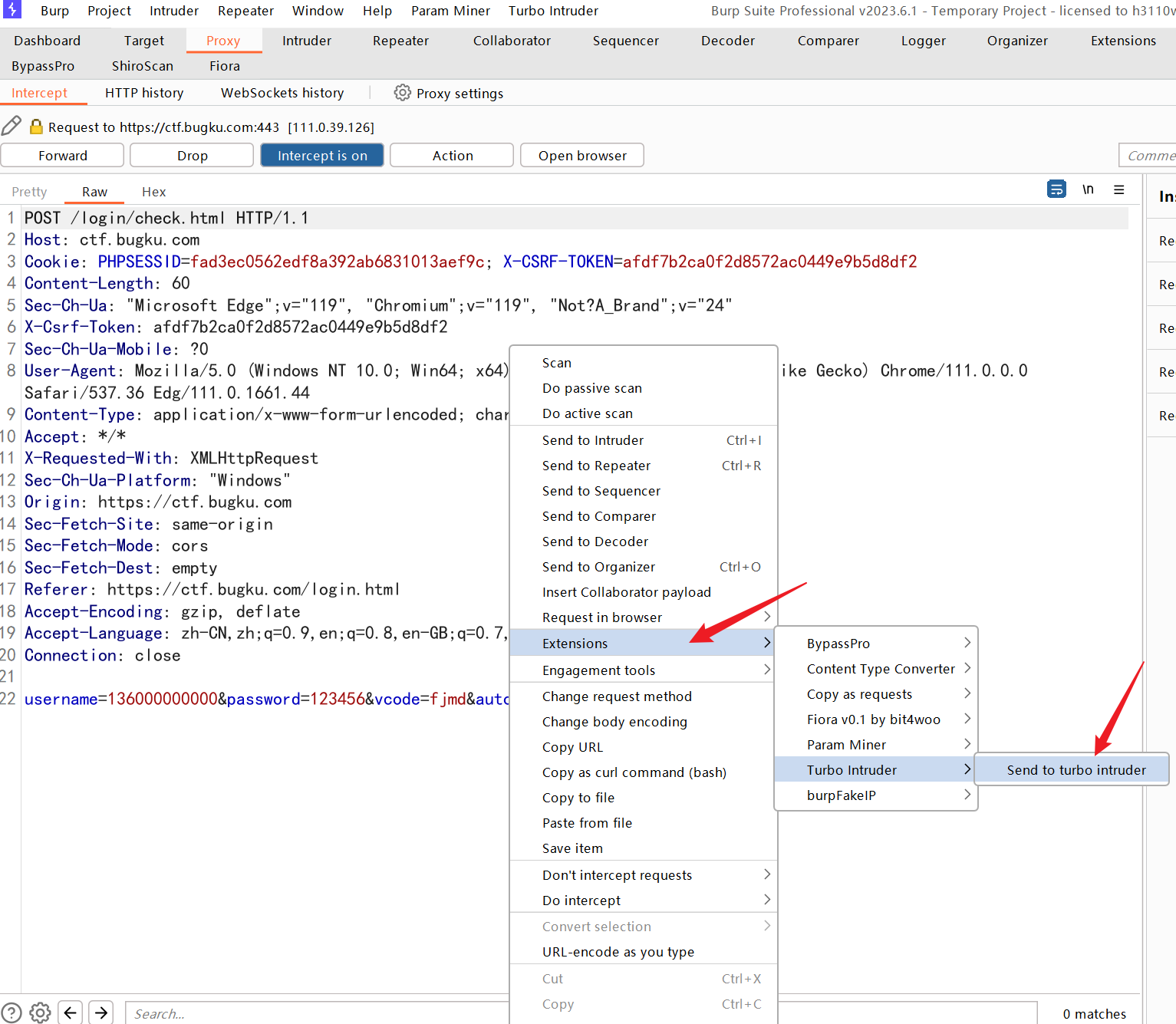Click the Comment input field
The height and width of the screenshot is (1024, 1176).
[x=1147, y=156]
